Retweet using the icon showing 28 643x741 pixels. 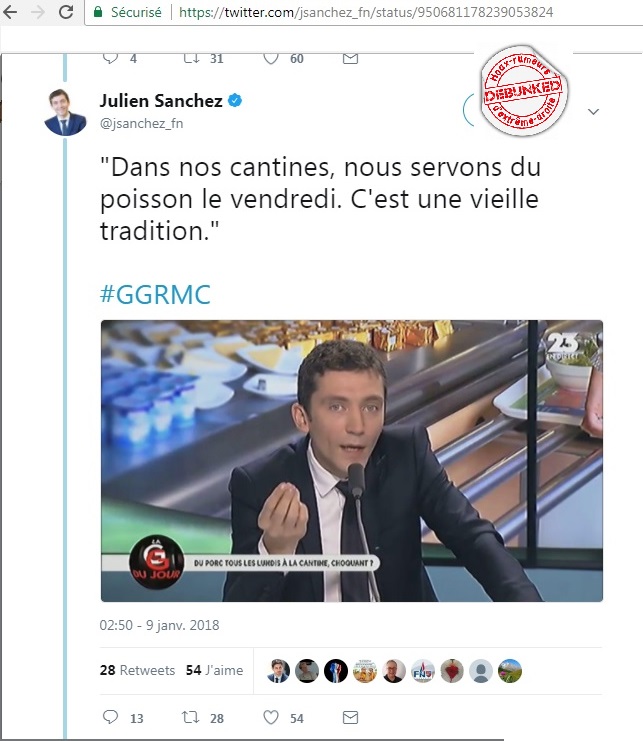[191, 717]
